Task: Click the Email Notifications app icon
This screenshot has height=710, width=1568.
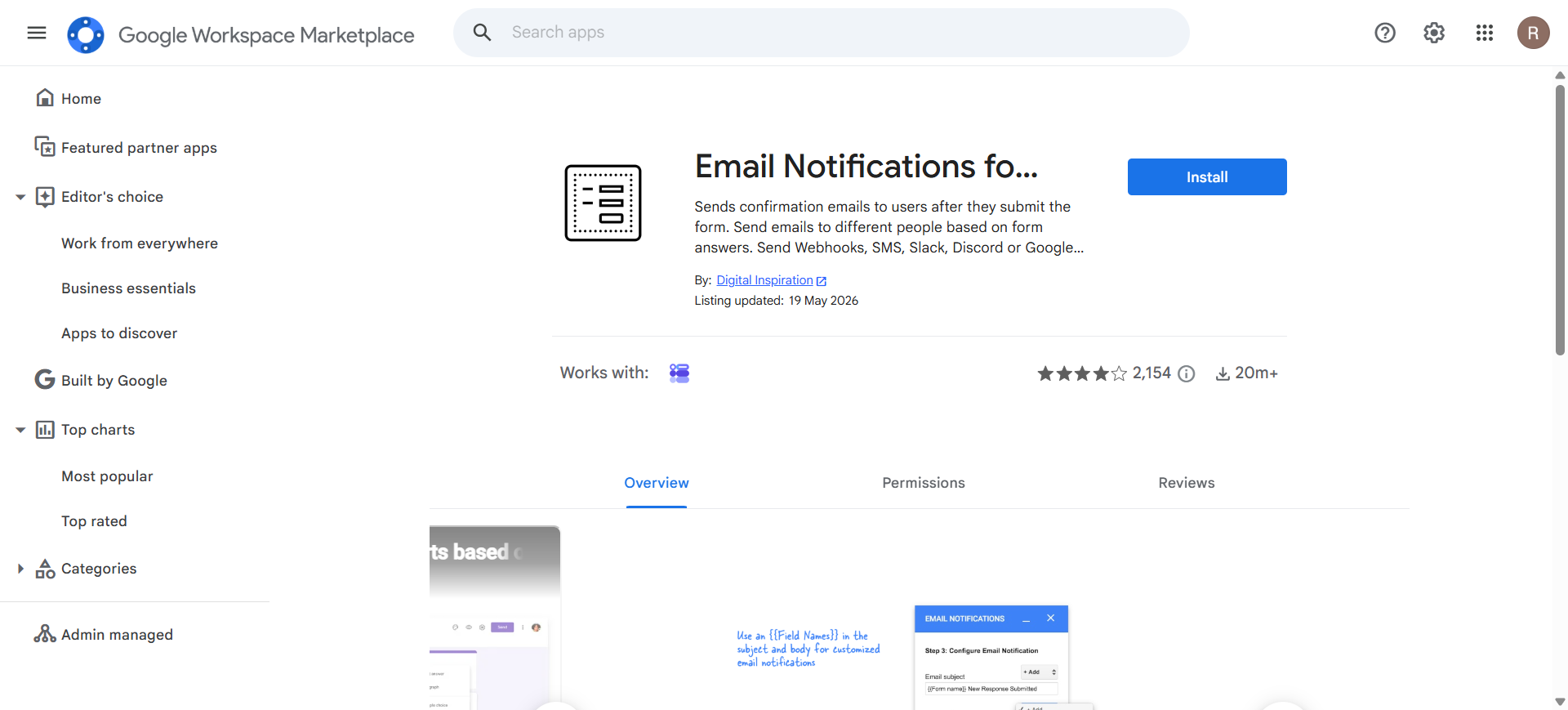Action: pos(603,203)
